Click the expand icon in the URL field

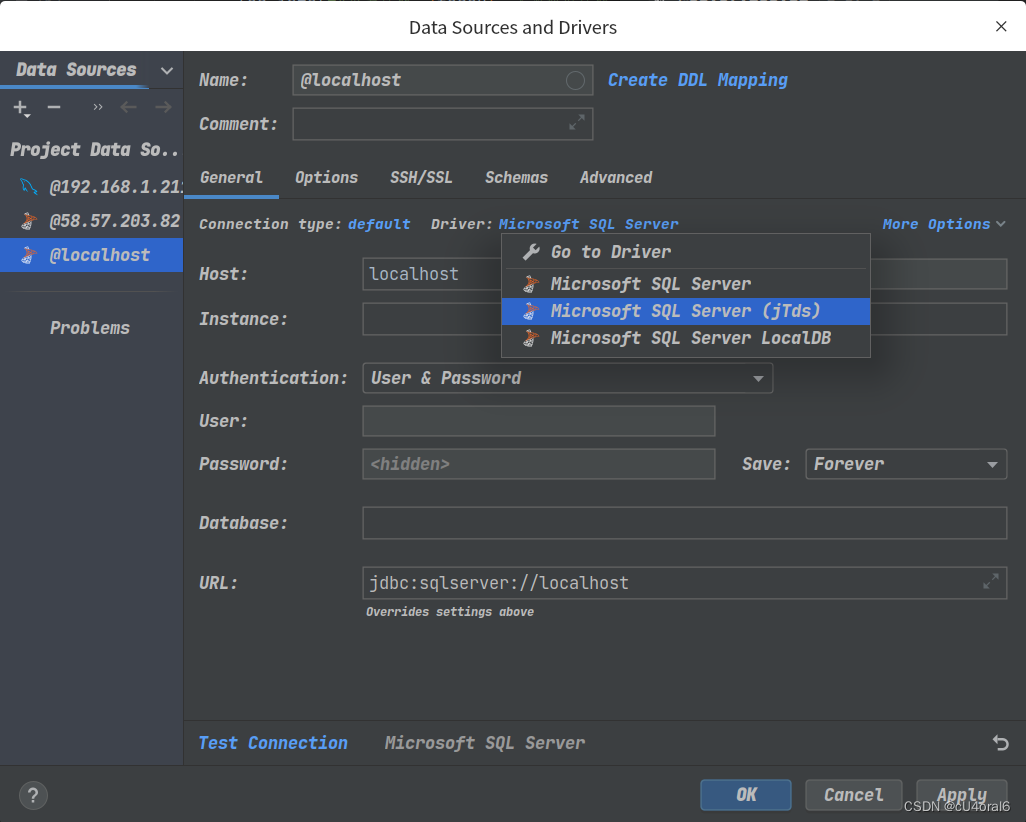991,581
